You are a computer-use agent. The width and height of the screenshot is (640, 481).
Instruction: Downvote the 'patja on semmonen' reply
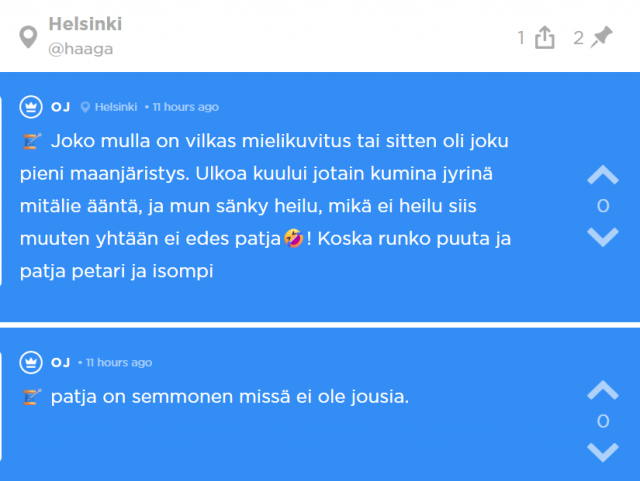(x=602, y=452)
